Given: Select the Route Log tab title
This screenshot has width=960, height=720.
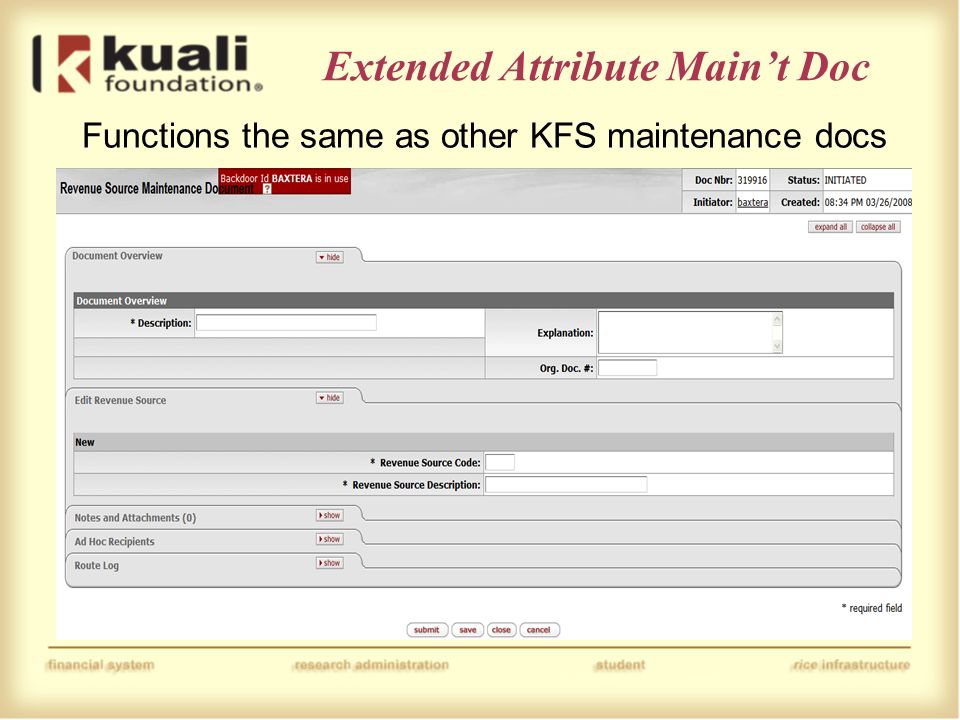Looking at the screenshot, I should point(97,566).
